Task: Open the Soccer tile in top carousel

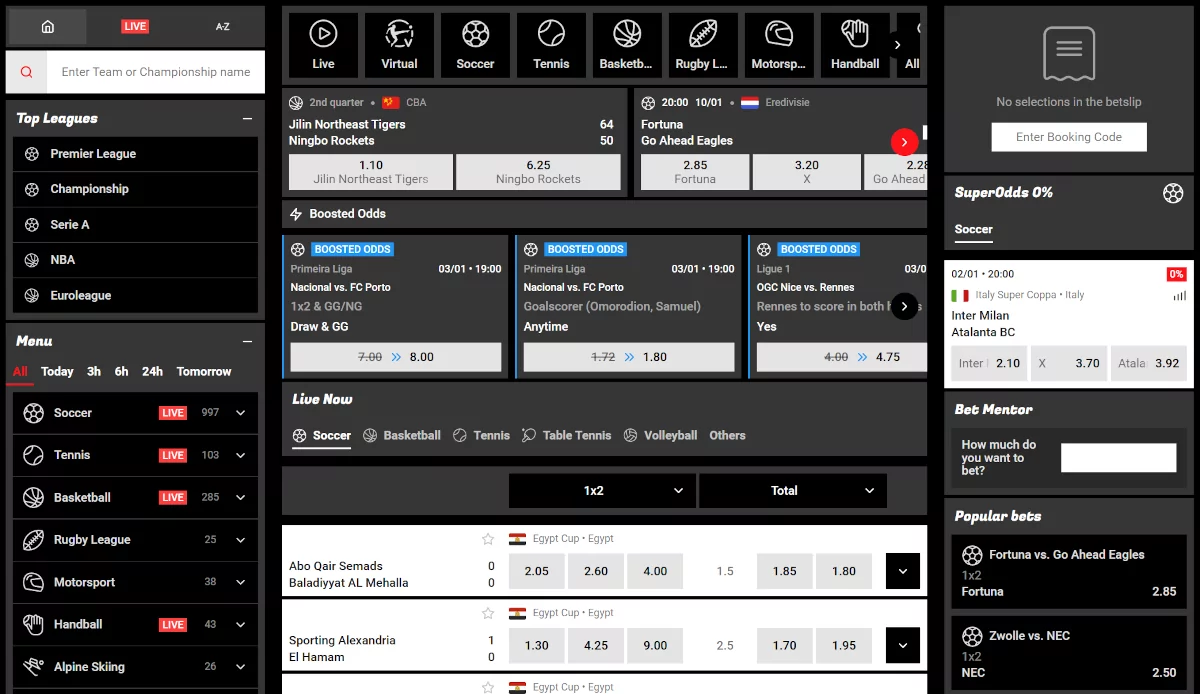Action: tap(475, 45)
